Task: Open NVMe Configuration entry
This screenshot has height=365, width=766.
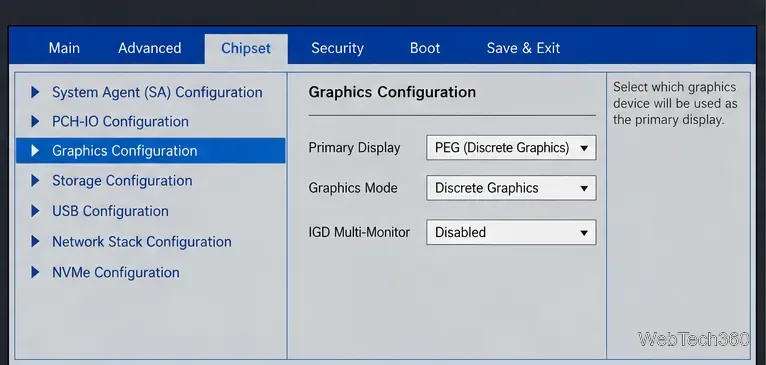Action: pos(116,272)
